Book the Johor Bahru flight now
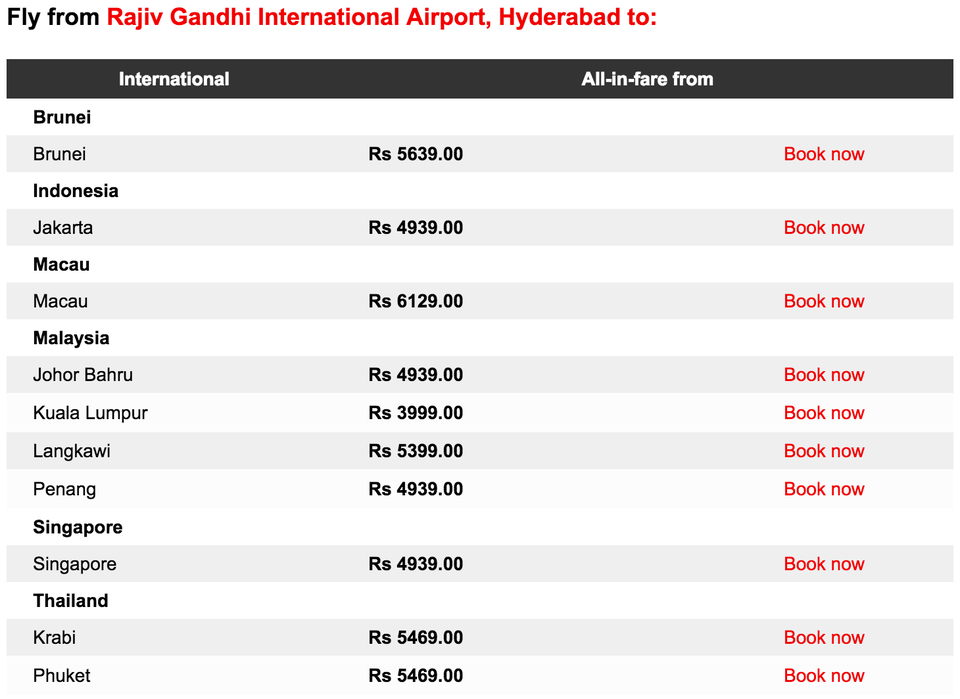The image size is (960, 699). 823,374
